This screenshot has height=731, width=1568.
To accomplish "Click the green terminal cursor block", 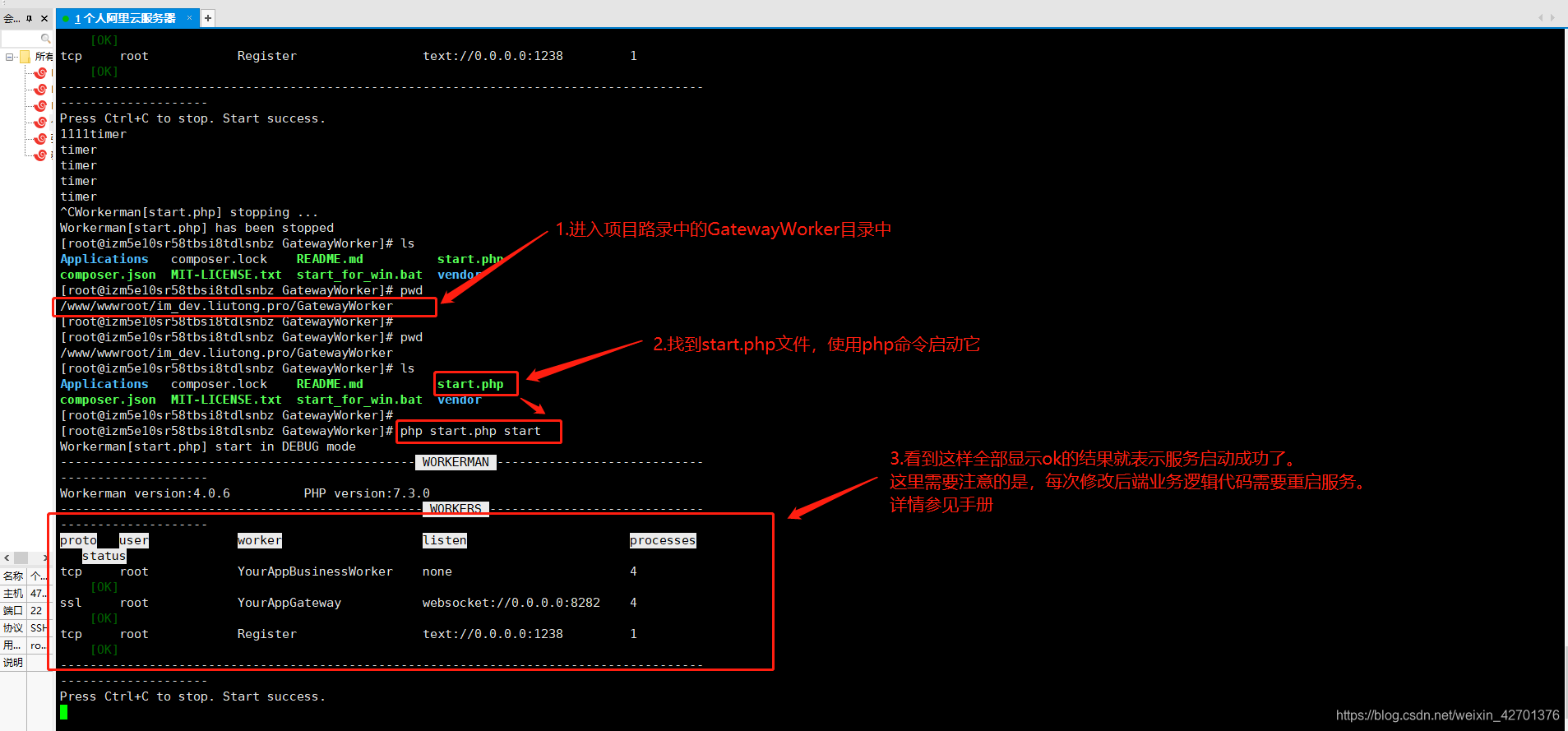I will 64,712.
